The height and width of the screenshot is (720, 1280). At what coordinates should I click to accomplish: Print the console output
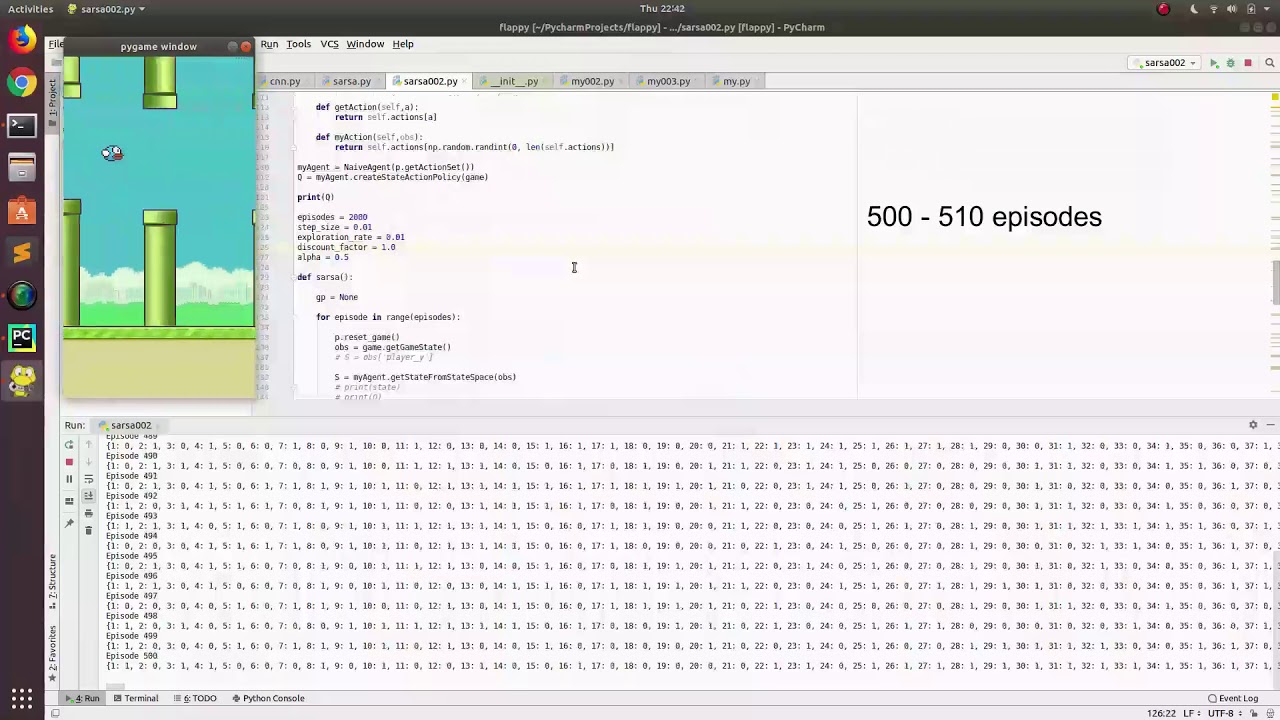click(x=88, y=513)
